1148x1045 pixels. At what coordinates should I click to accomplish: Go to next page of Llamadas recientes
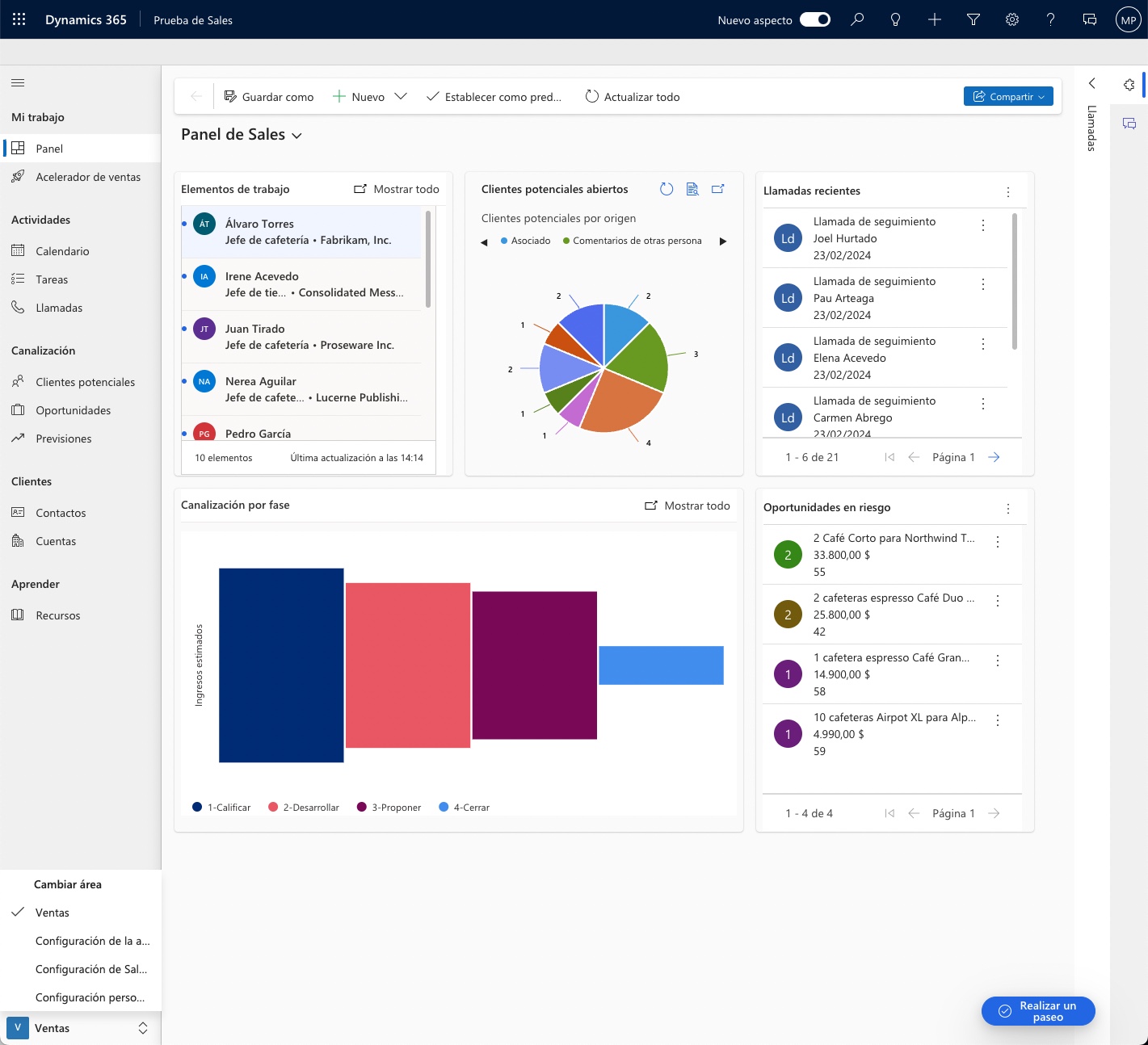click(x=995, y=457)
